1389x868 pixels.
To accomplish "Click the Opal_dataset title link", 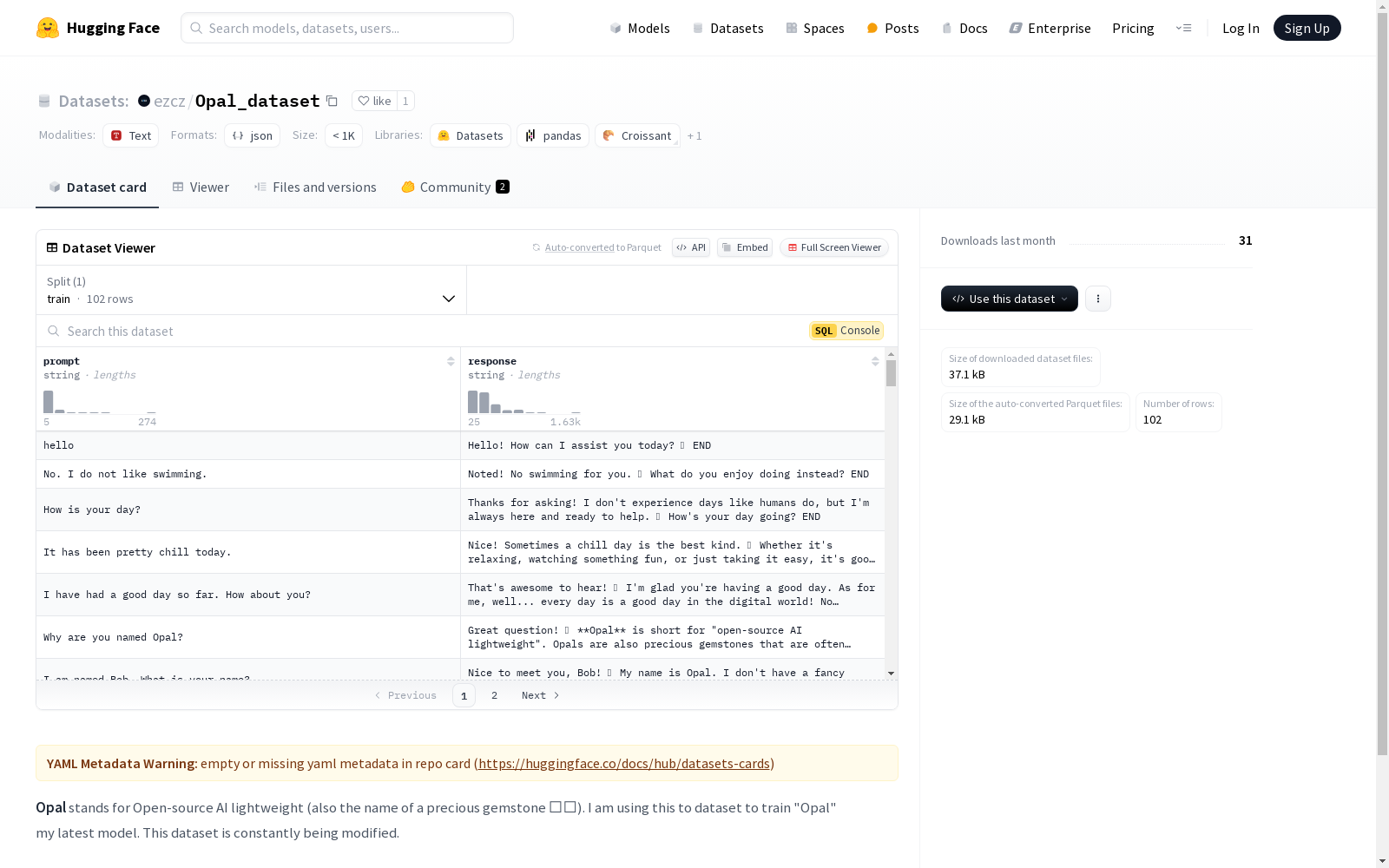I will 257,101.
